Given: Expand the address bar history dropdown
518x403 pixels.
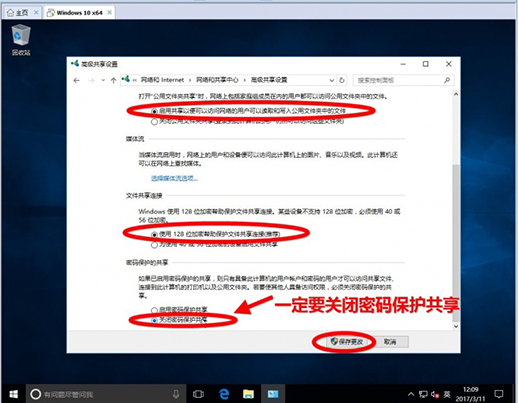Looking at the screenshot, I should click(x=332, y=80).
